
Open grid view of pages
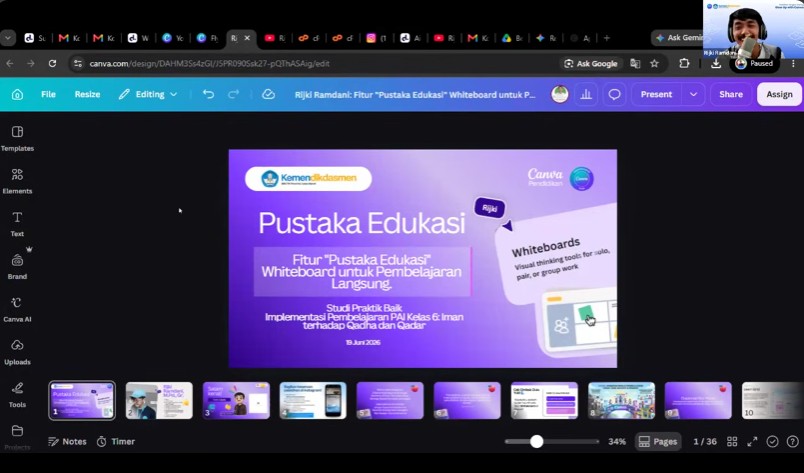pyautogui.click(x=732, y=441)
